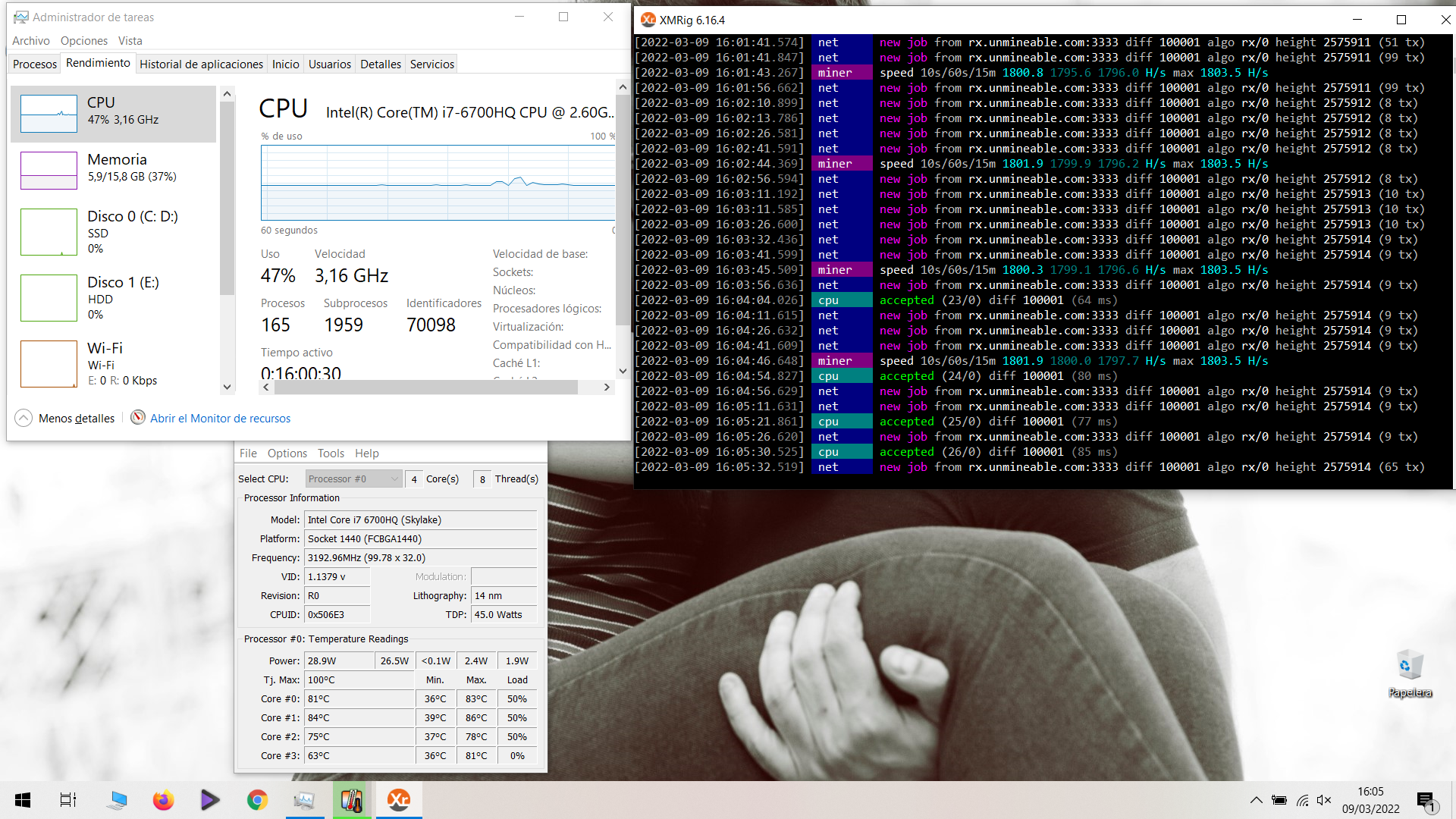Expand the Select CPU Processor #0 dropdown
This screenshot has width=1456, height=819.
(x=394, y=479)
